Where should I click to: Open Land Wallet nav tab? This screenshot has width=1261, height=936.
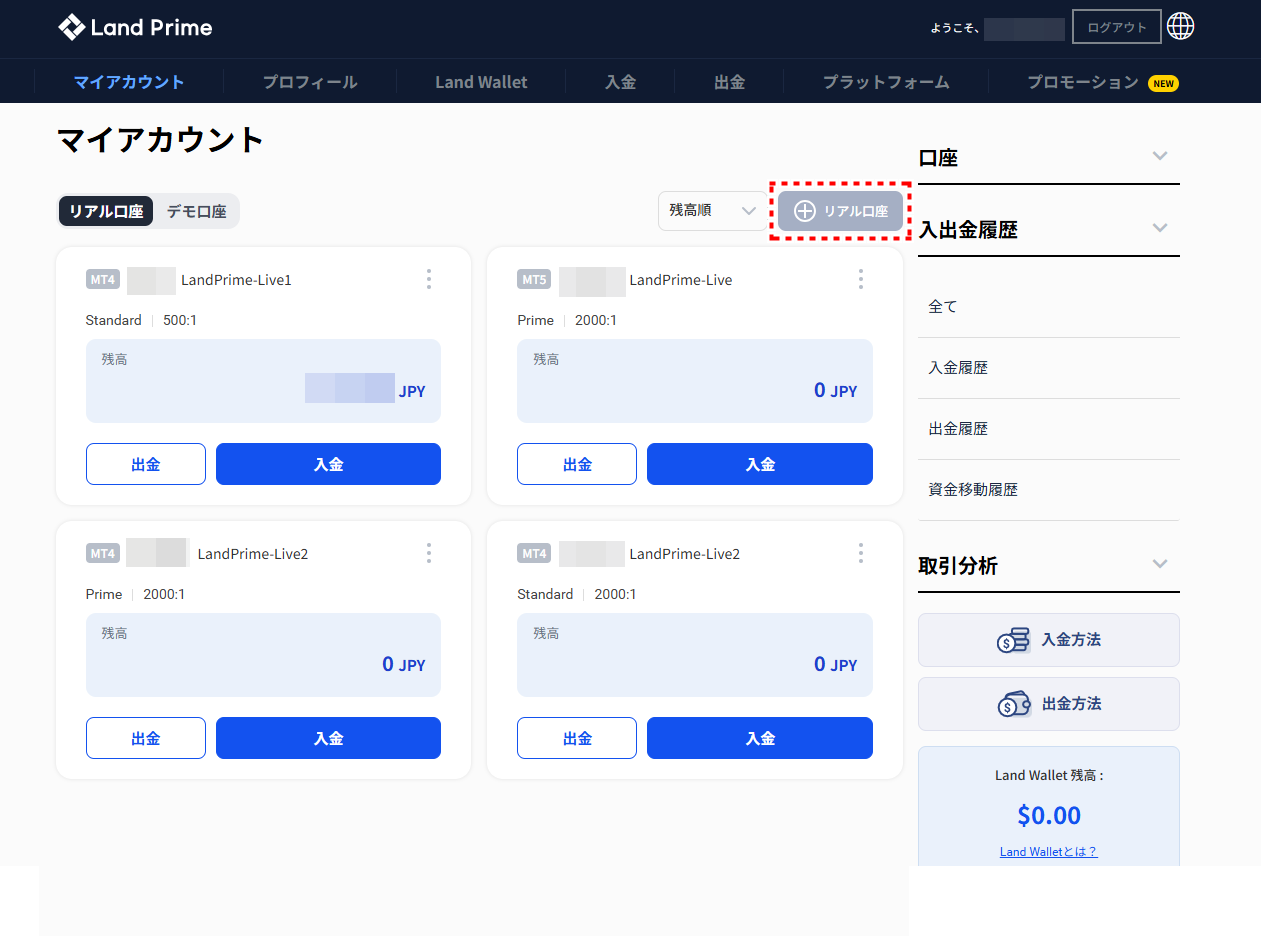click(x=481, y=82)
